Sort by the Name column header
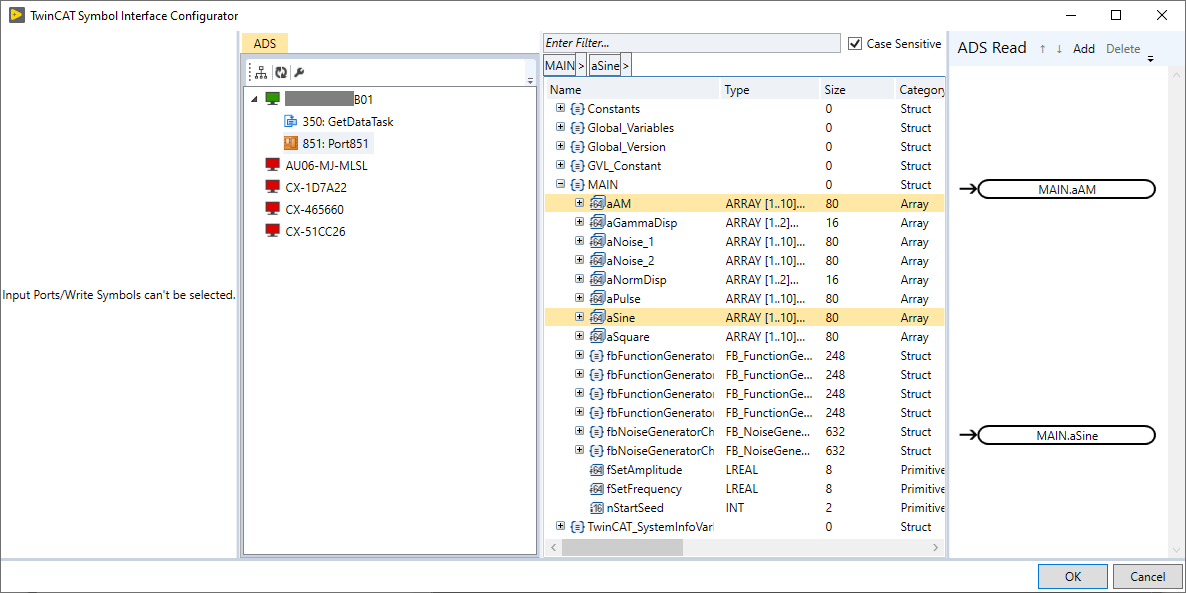Image resolution: width=1186 pixels, height=593 pixels. click(x=633, y=90)
